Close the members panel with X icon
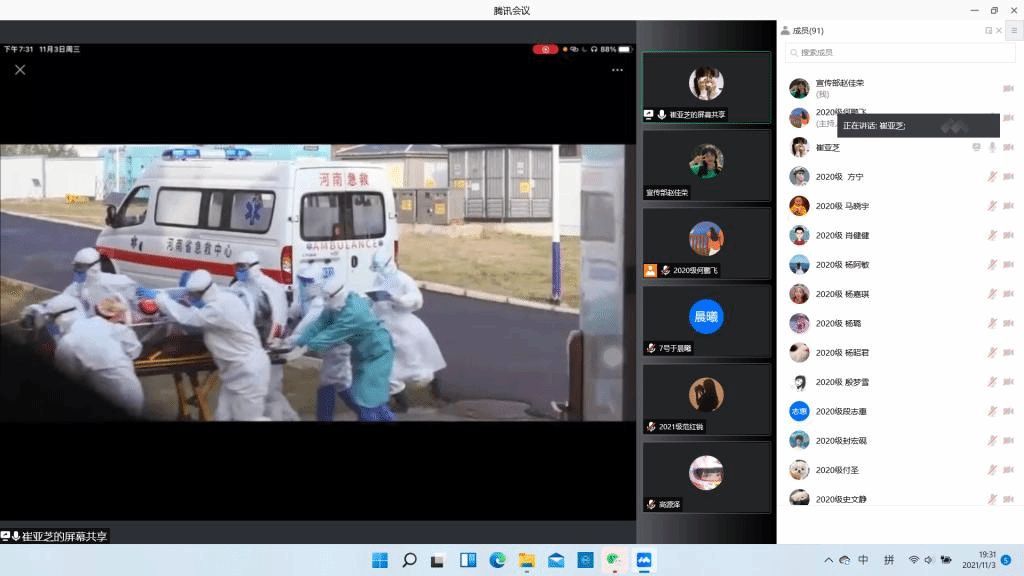This screenshot has height=576, width=1024. click(999, 31)
